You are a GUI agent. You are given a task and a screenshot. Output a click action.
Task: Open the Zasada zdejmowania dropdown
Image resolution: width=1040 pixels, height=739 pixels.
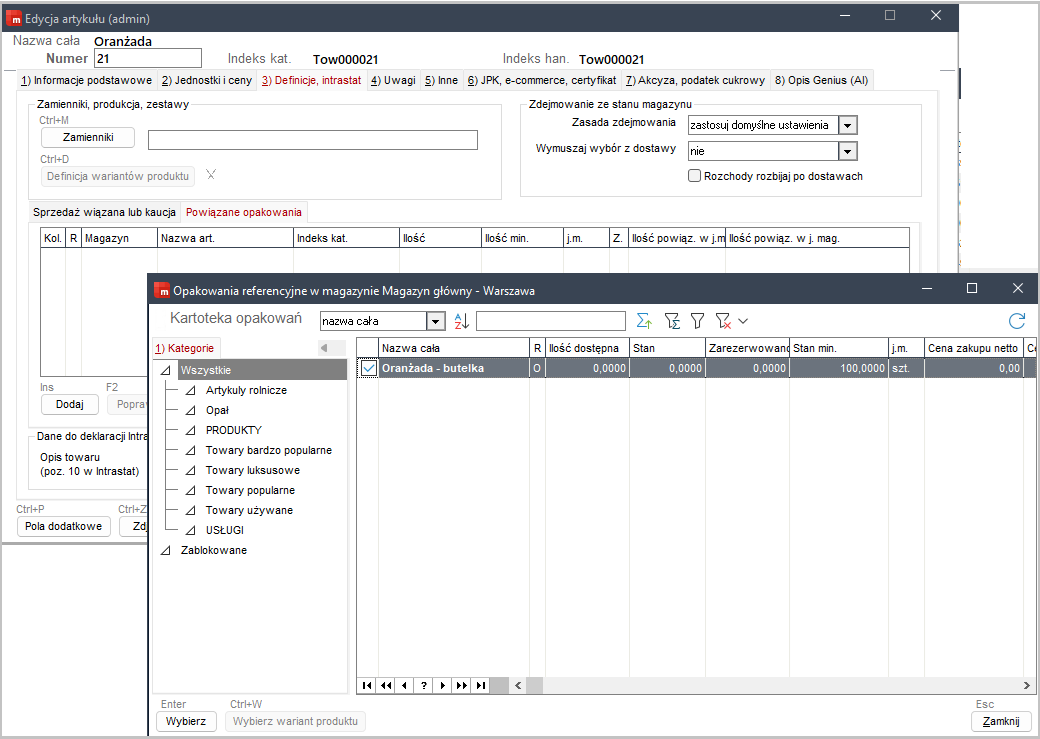[x=848, y=125]
